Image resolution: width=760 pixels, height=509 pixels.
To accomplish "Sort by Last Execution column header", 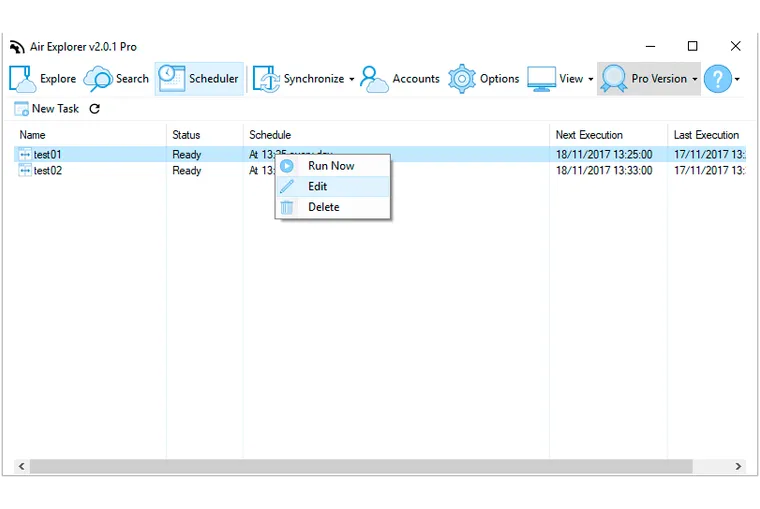I will (x=706, y=135).
